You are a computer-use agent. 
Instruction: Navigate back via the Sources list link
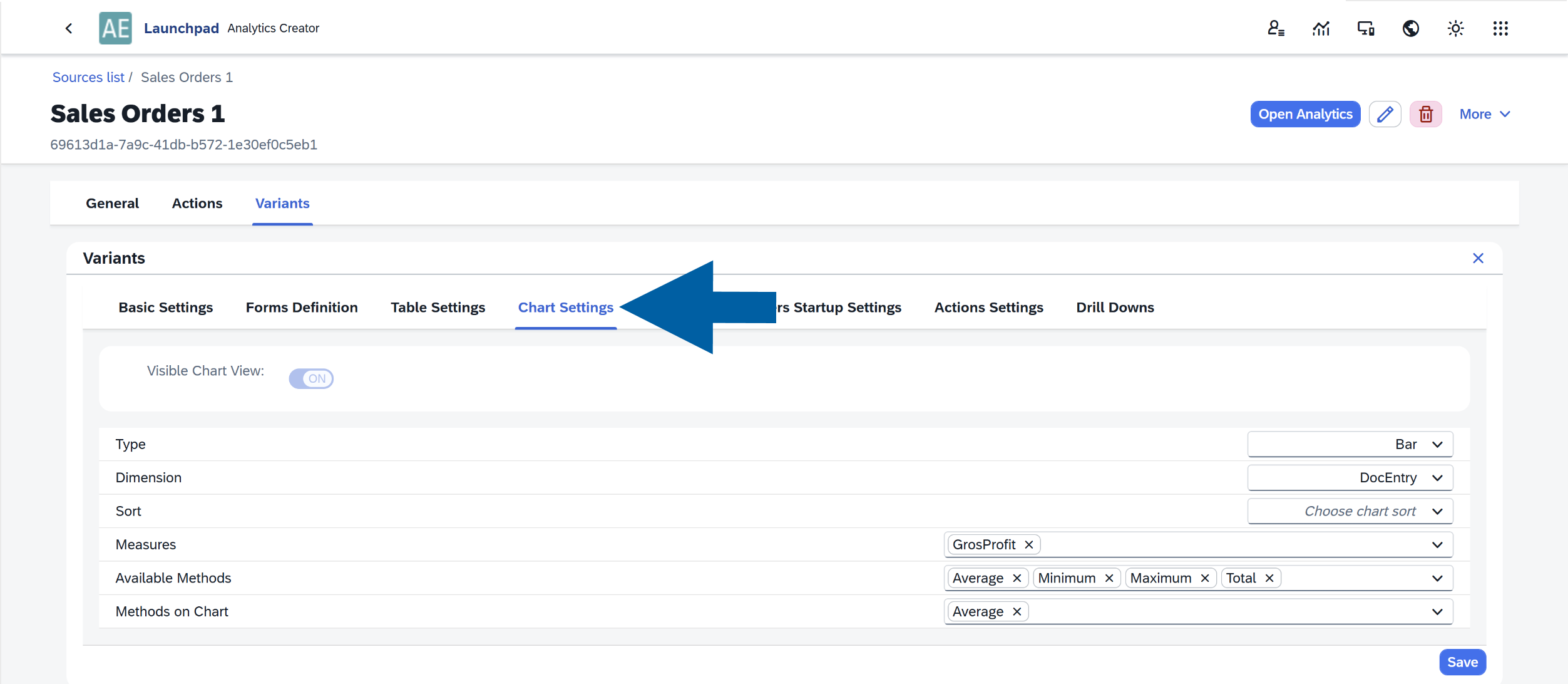[x=88, y=76]
